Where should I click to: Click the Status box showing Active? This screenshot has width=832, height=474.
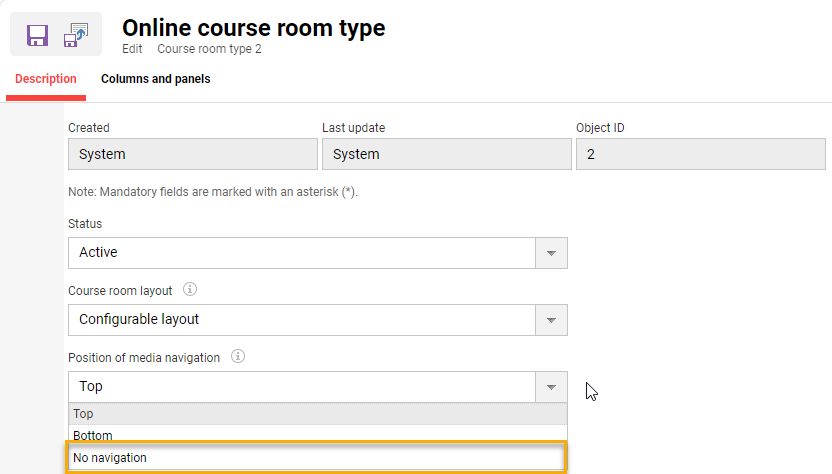[301, 253]
